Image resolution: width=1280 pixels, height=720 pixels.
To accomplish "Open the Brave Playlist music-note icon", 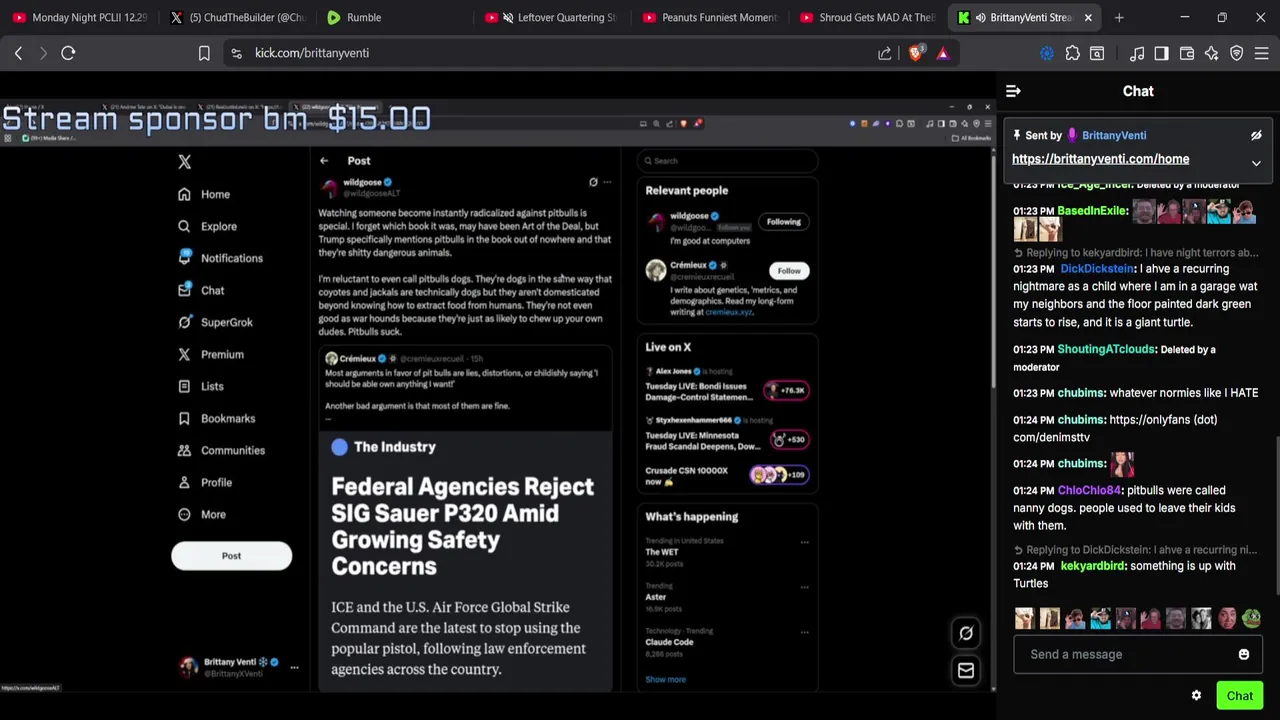I will pyautogui.click(x=1137, y=53).
